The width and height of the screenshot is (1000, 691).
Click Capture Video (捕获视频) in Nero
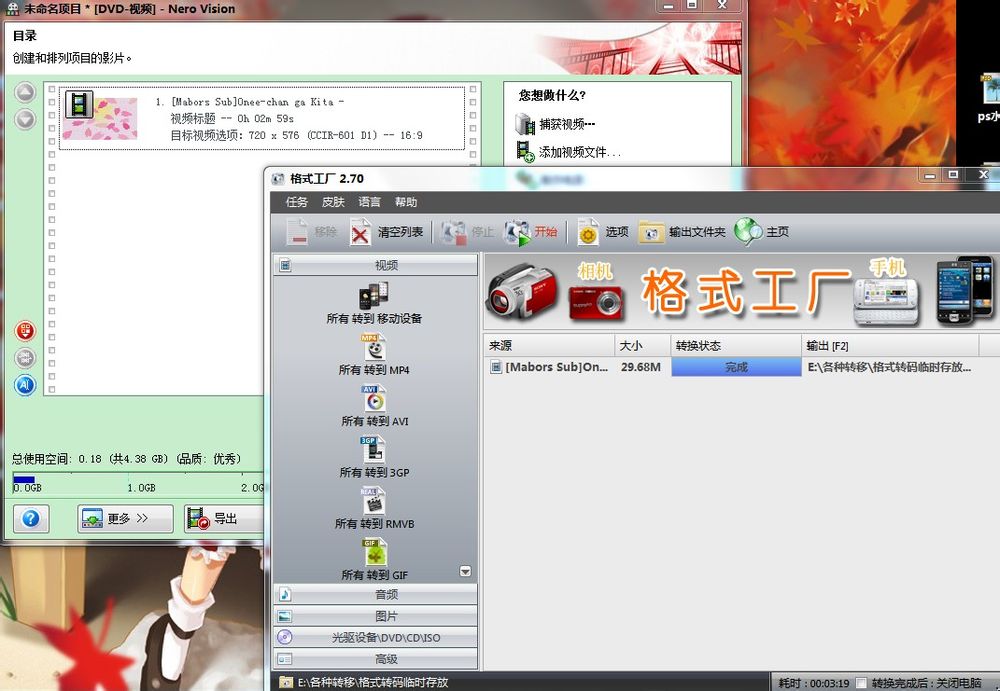point(555,124)
